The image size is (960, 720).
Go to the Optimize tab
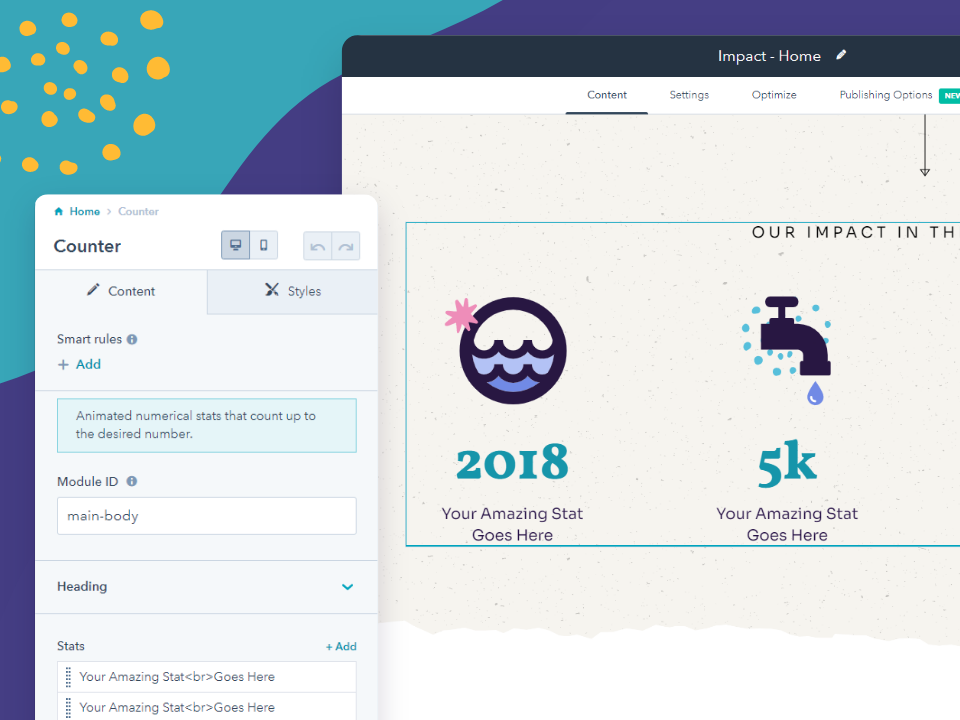pos(774,95)
